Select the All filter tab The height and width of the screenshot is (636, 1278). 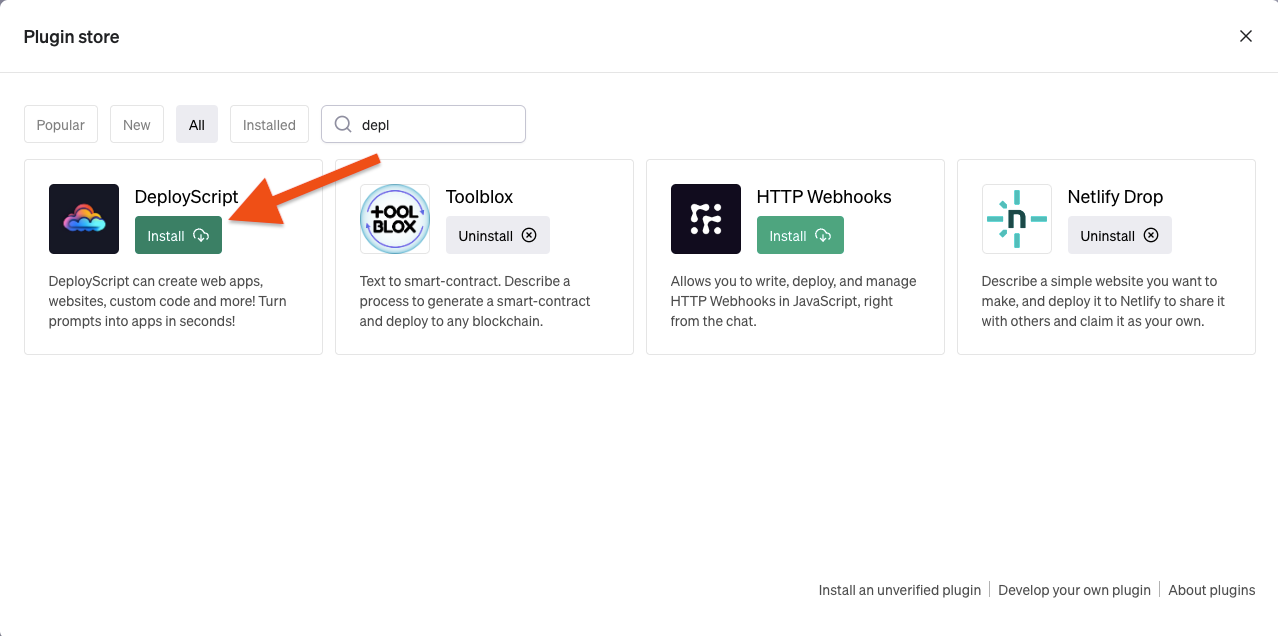click(197, 125)
